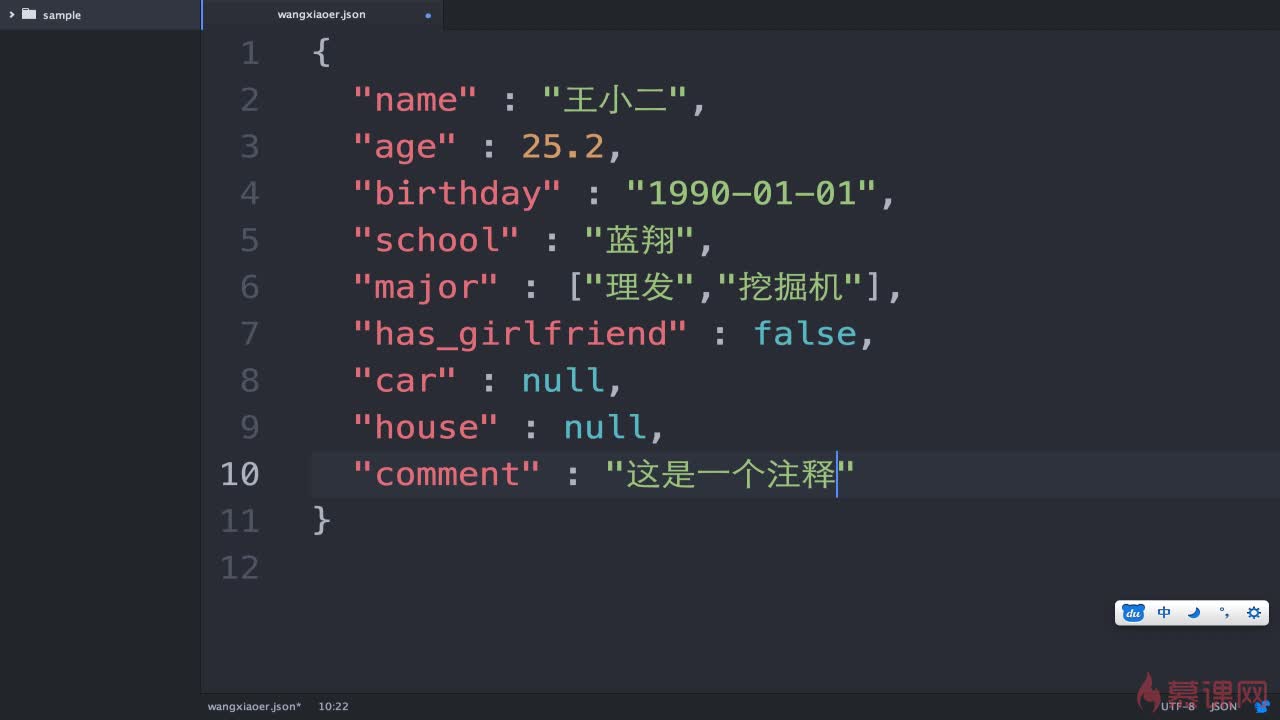Select the sample folder in the tree
Image resolution: width=1280 pixels, height=720 pixels.
point(100,14)
